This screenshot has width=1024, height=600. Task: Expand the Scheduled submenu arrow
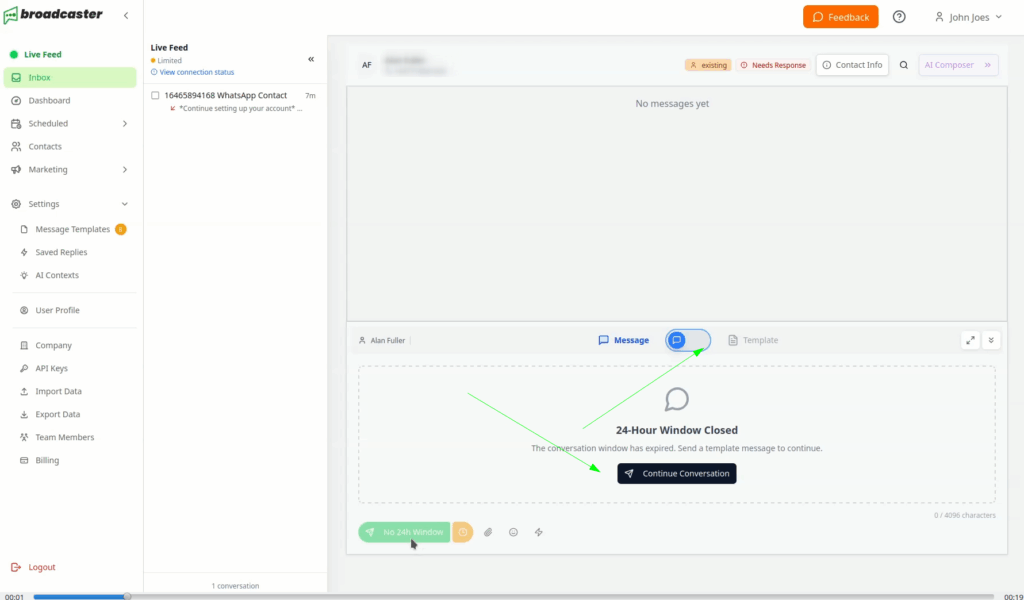coord(125,123)
